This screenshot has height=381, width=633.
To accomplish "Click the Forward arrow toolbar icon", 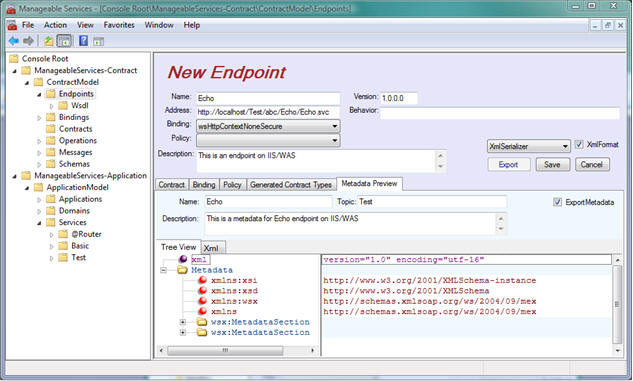I will click(x=28, y=41).
